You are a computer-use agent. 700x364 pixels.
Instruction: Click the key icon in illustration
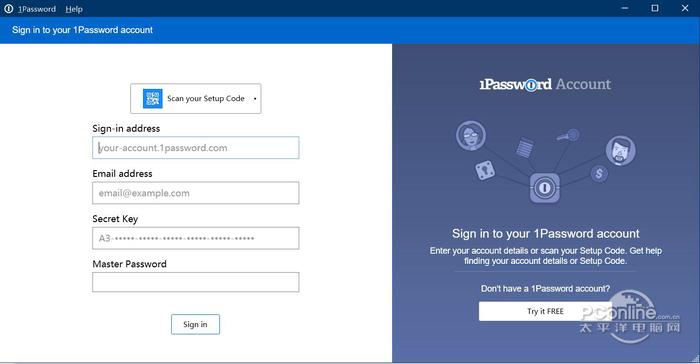tap(568, 135)
